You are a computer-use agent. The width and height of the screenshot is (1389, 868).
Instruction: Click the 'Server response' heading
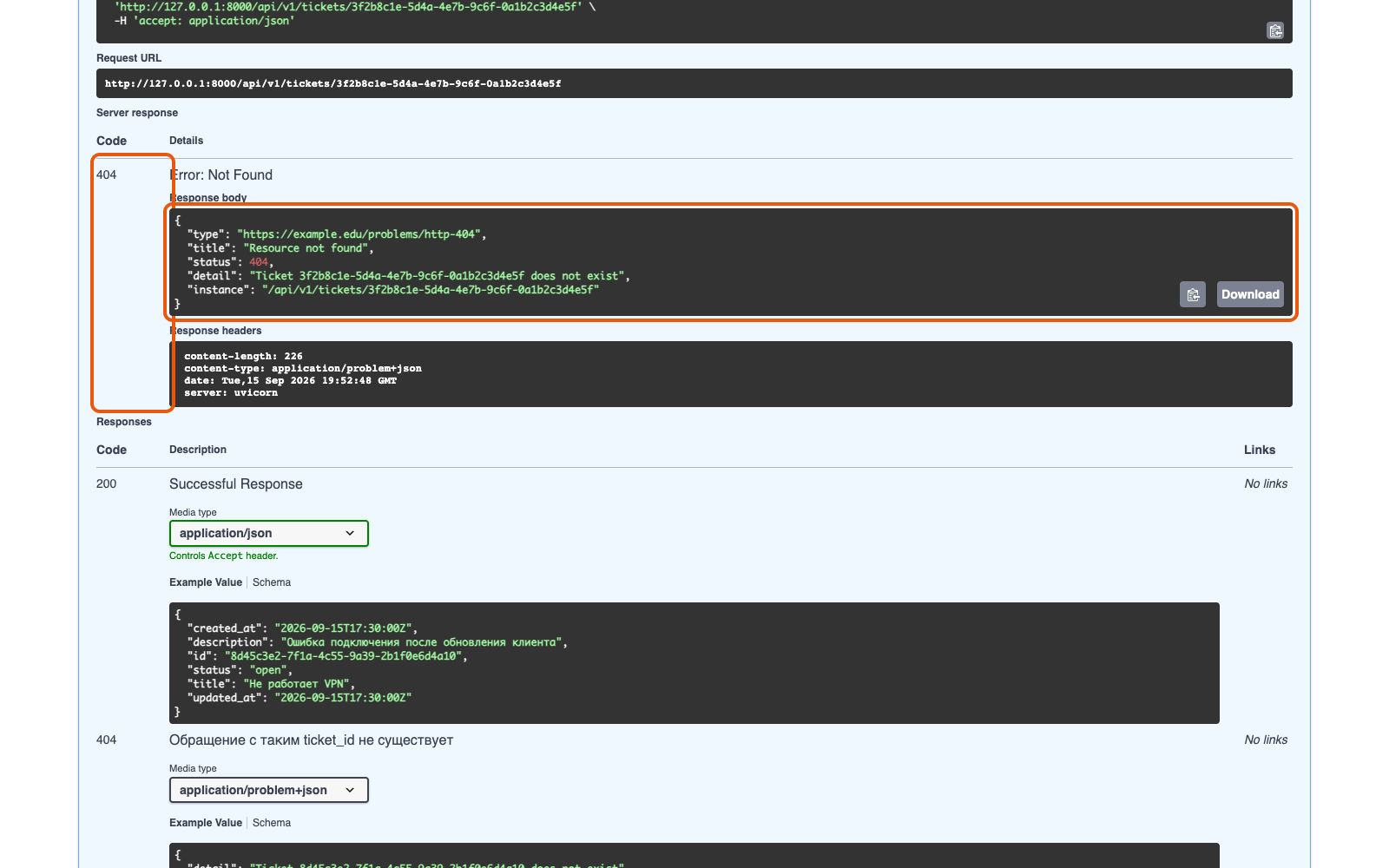pos(137,113)
